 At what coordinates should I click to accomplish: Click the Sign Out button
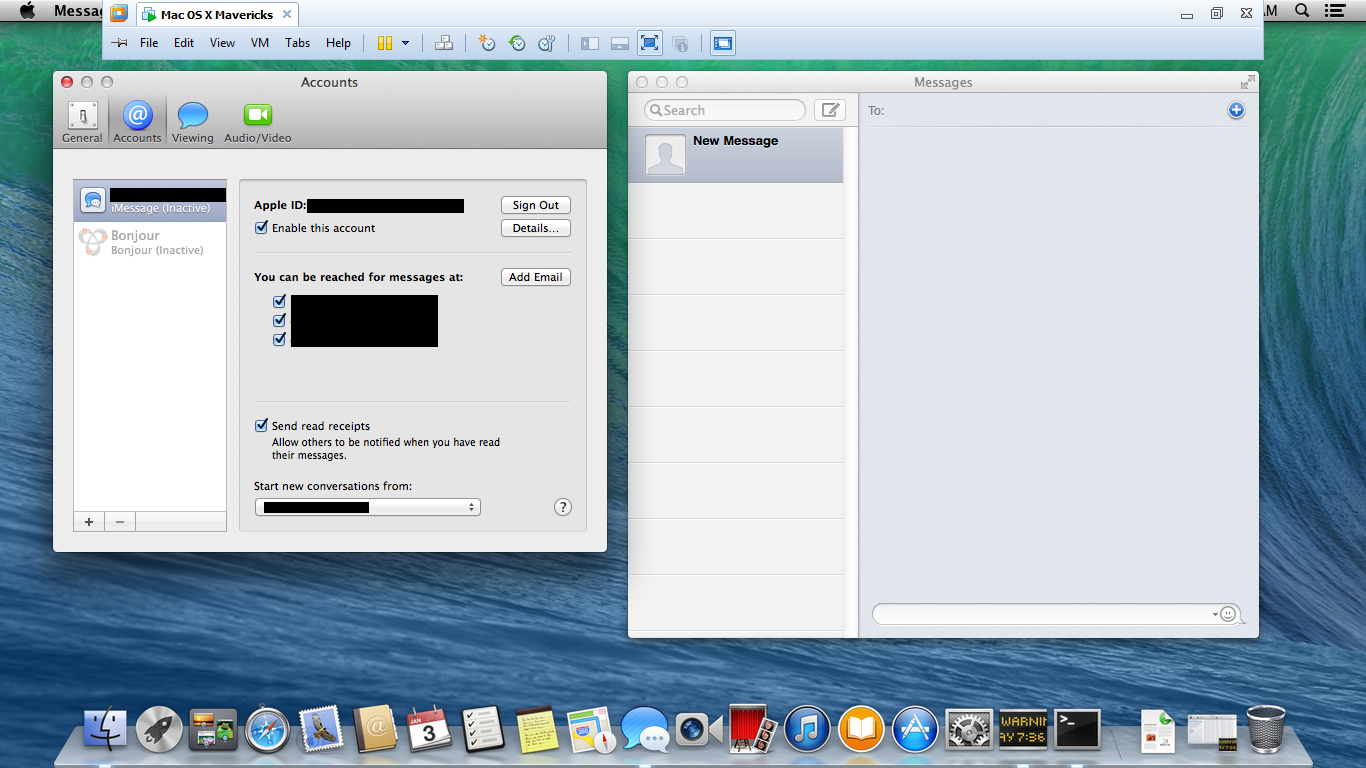coord(536,205)
